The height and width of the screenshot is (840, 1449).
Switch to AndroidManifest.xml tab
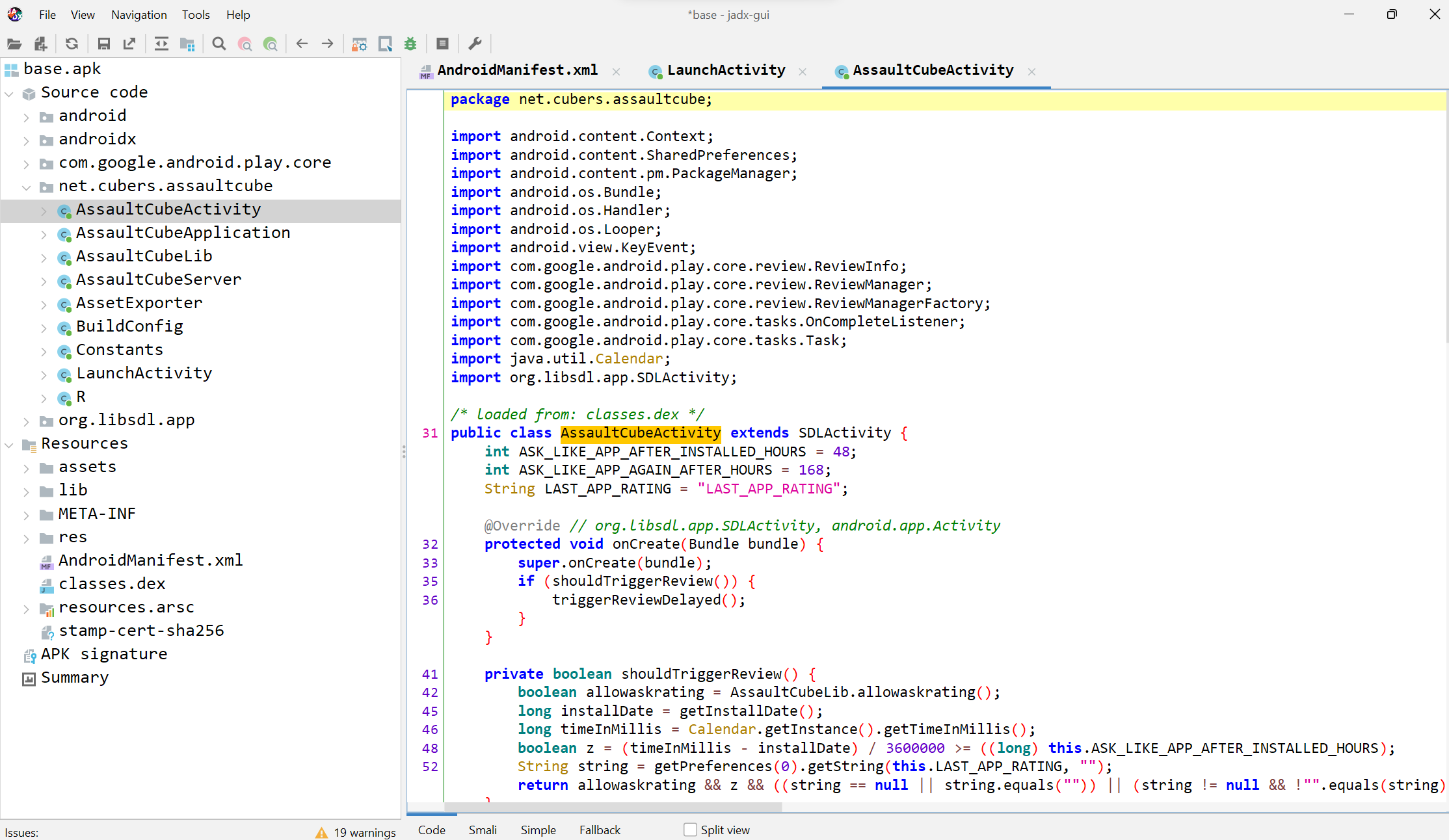517,70
